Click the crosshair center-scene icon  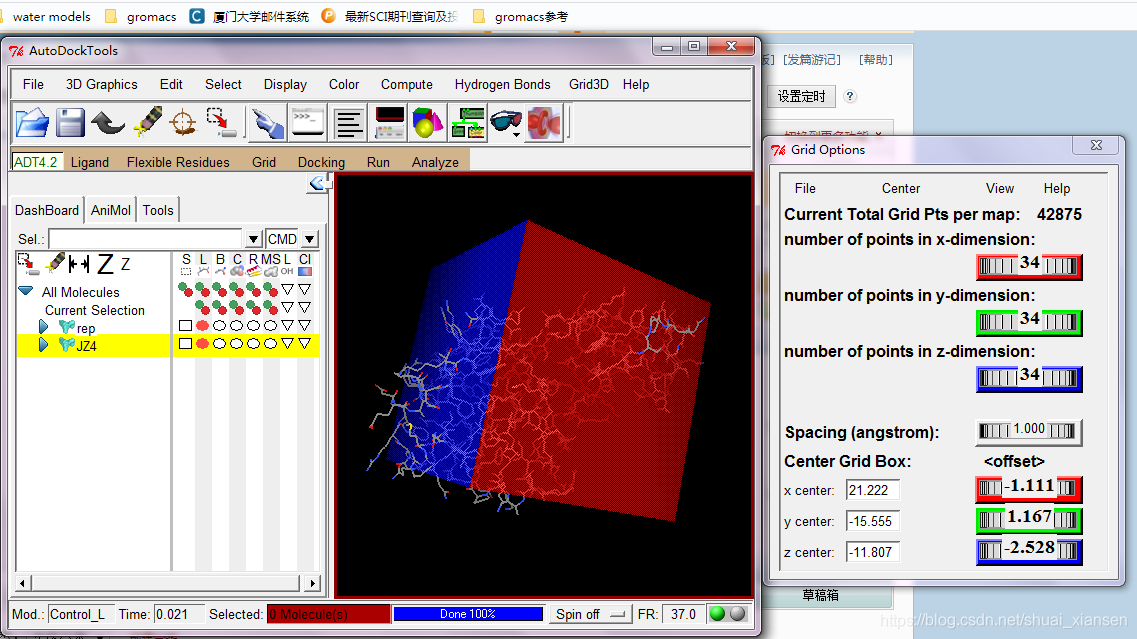[183, 122]
